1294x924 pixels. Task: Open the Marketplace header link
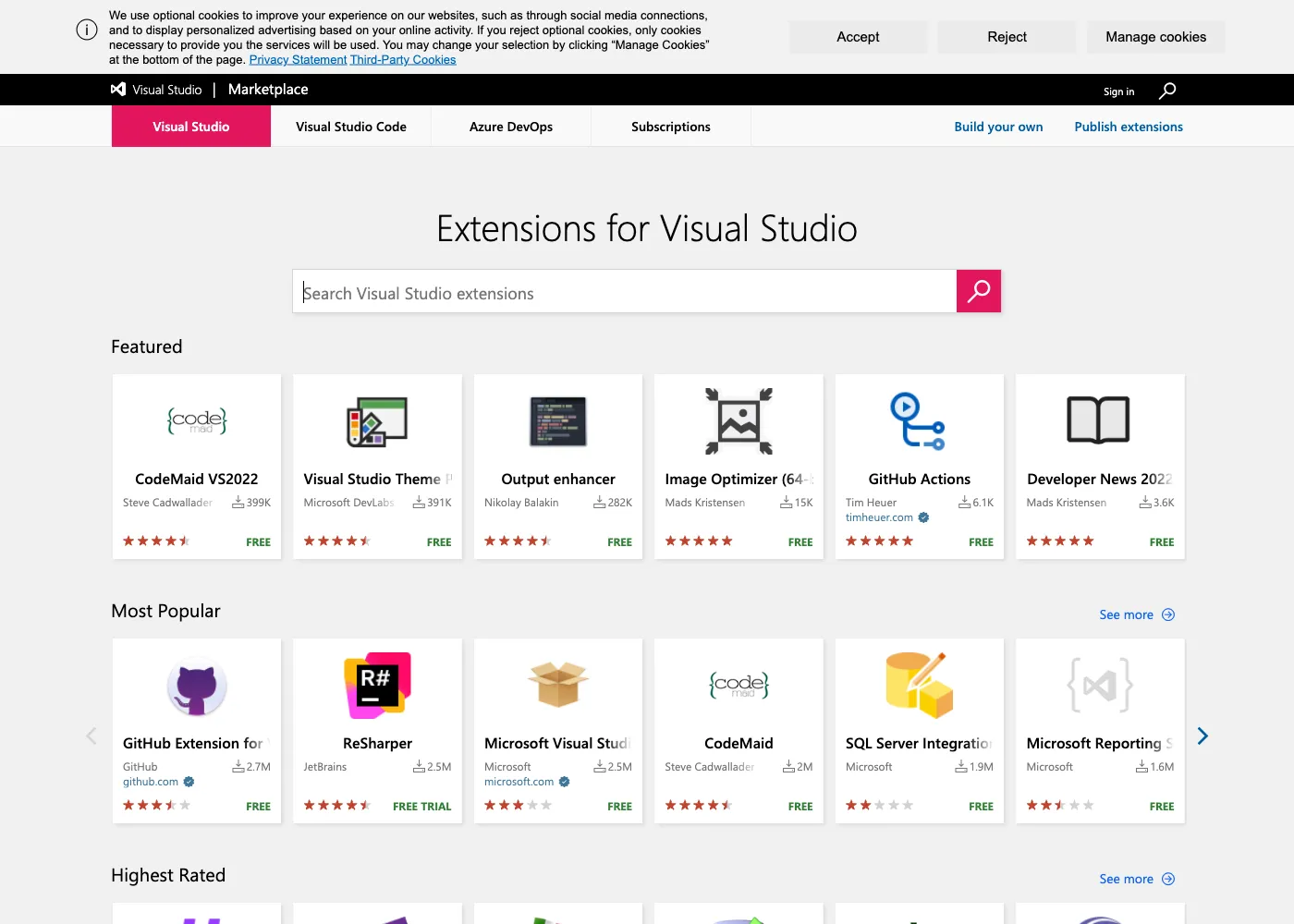click(268, 90)
